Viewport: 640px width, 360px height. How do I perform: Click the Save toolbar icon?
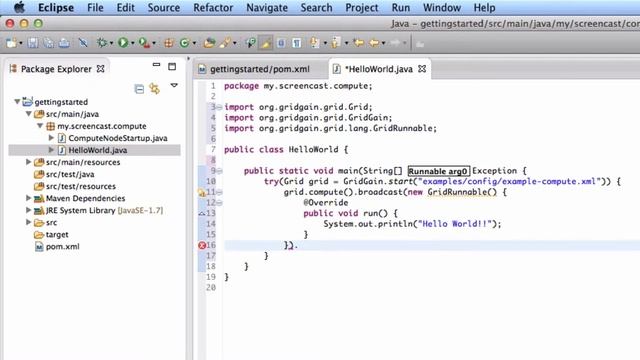33,43
